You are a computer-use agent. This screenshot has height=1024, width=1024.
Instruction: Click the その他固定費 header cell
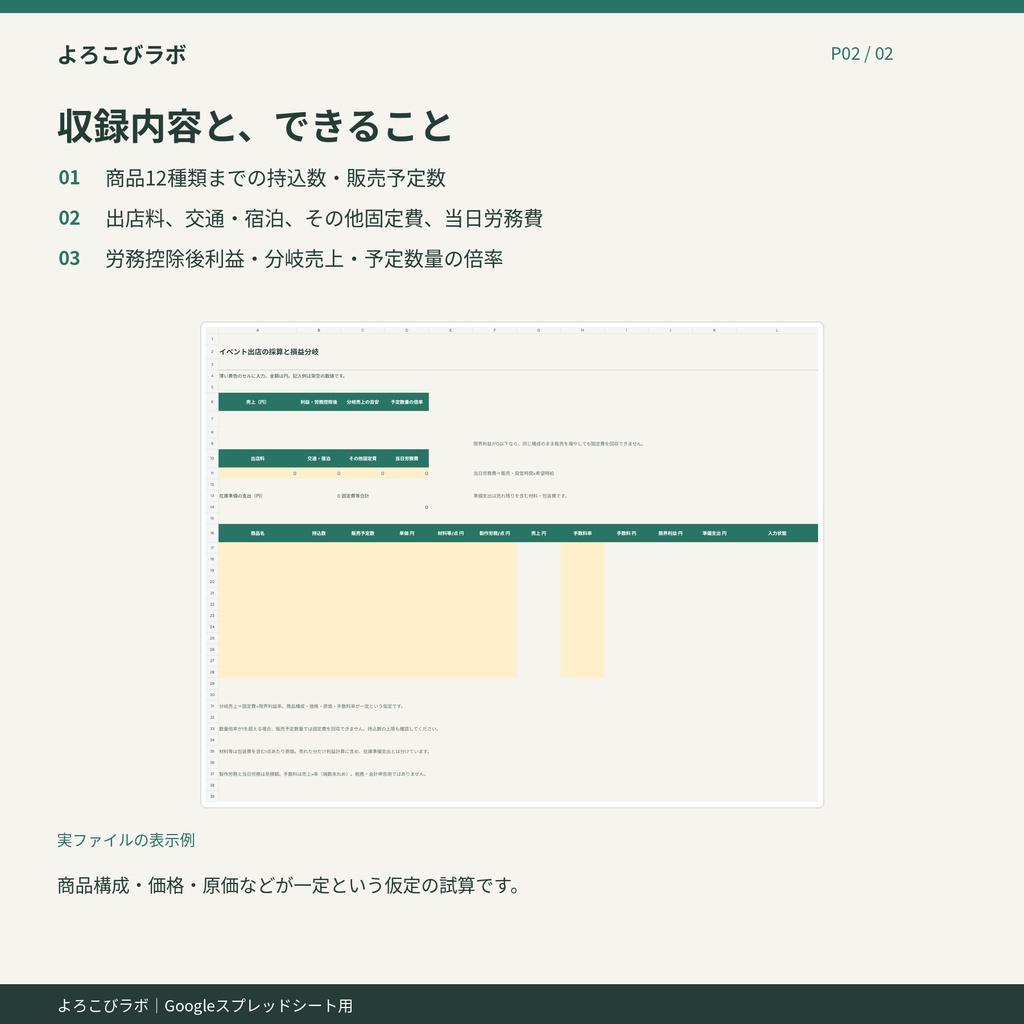pos(363,458)
